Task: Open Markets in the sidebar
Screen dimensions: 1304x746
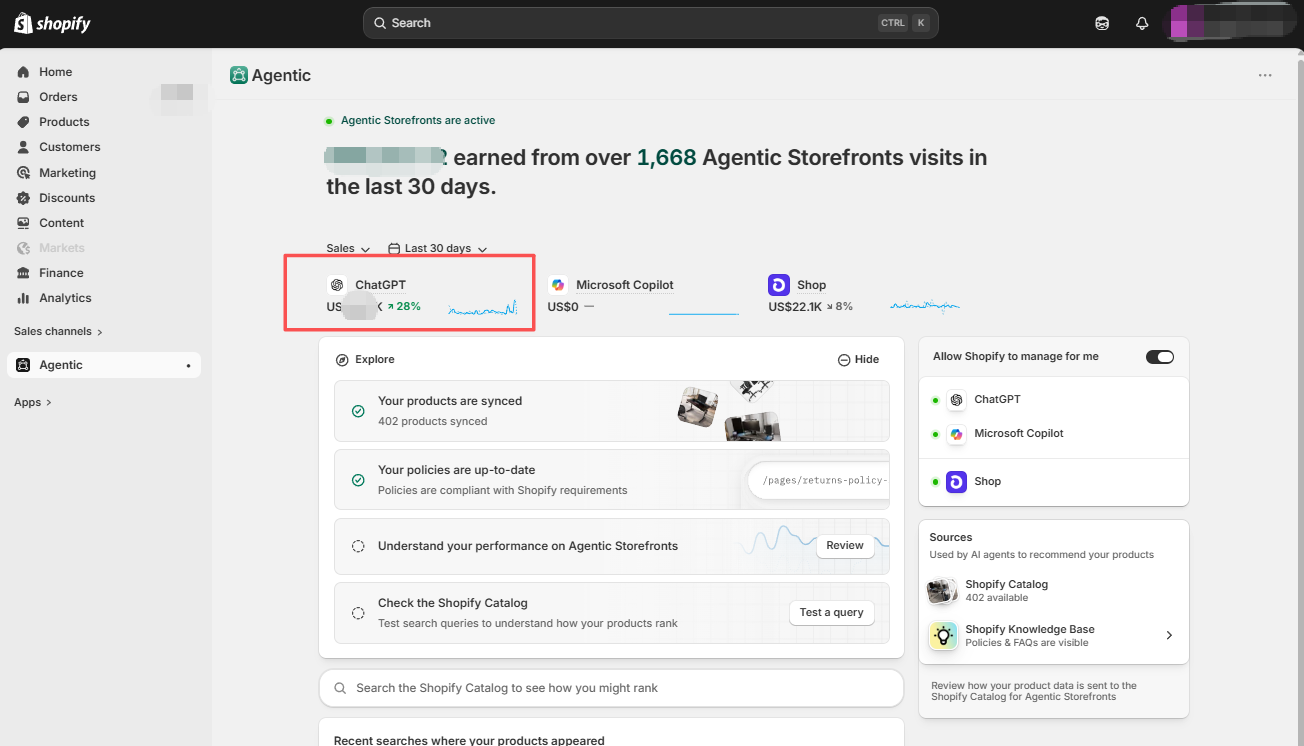Action: (x=62, y=248)
